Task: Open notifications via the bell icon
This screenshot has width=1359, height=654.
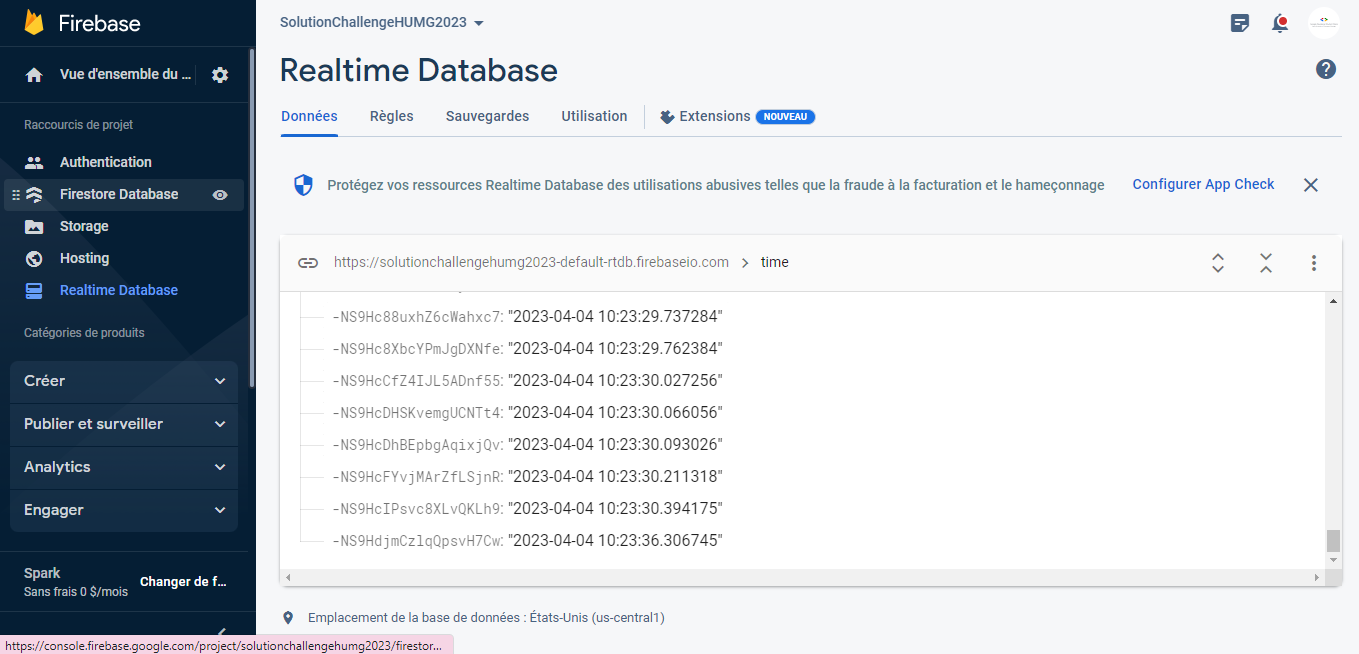Action: (x=1279, y=22)
